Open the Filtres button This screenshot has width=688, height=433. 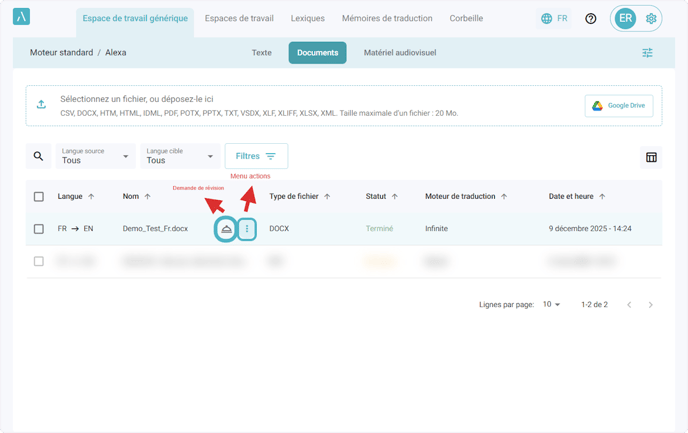(x=256, y=156)
